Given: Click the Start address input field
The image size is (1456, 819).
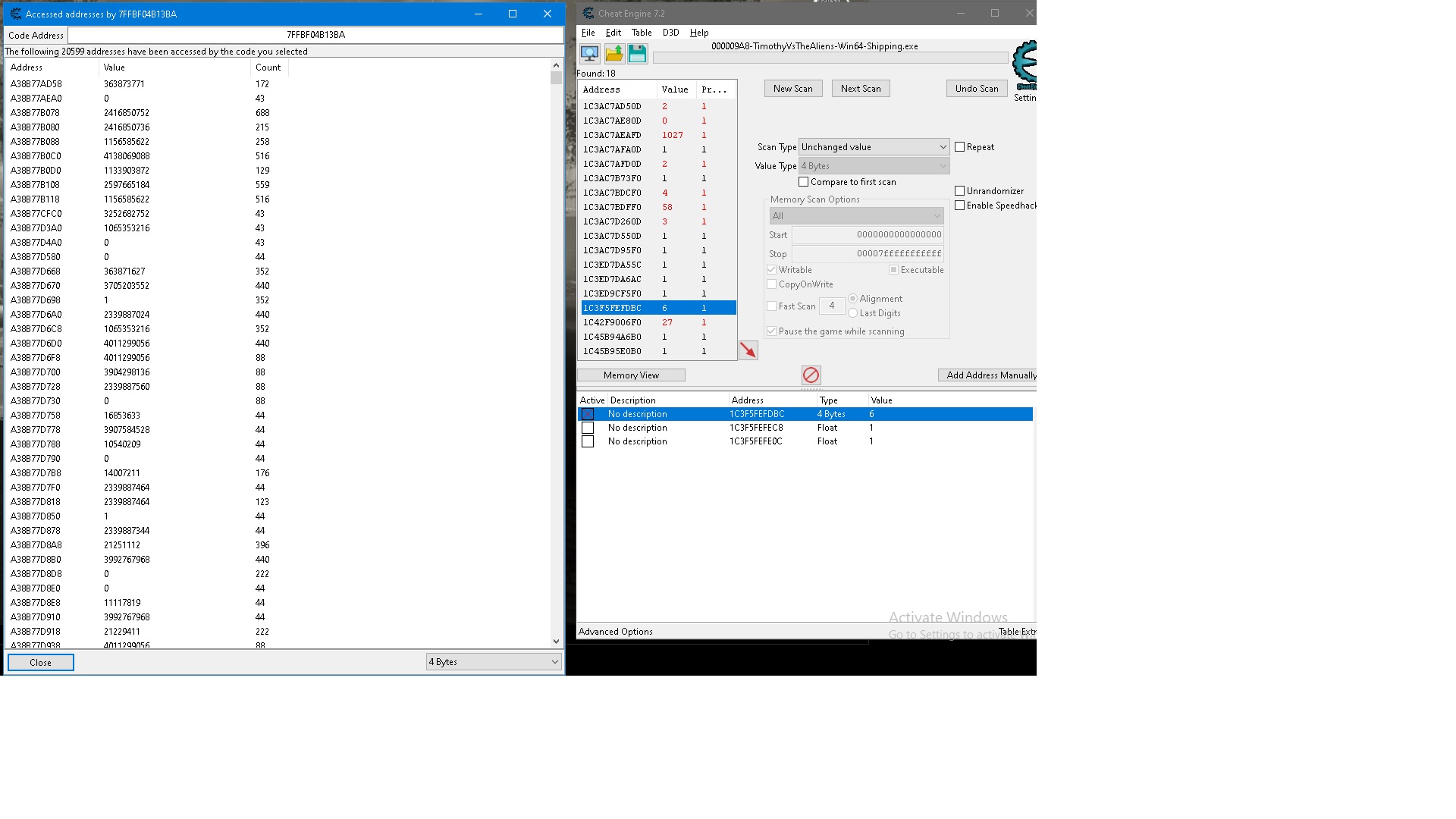Looking at the screenshot, I should pyautogui.click(x=868, y=235).
